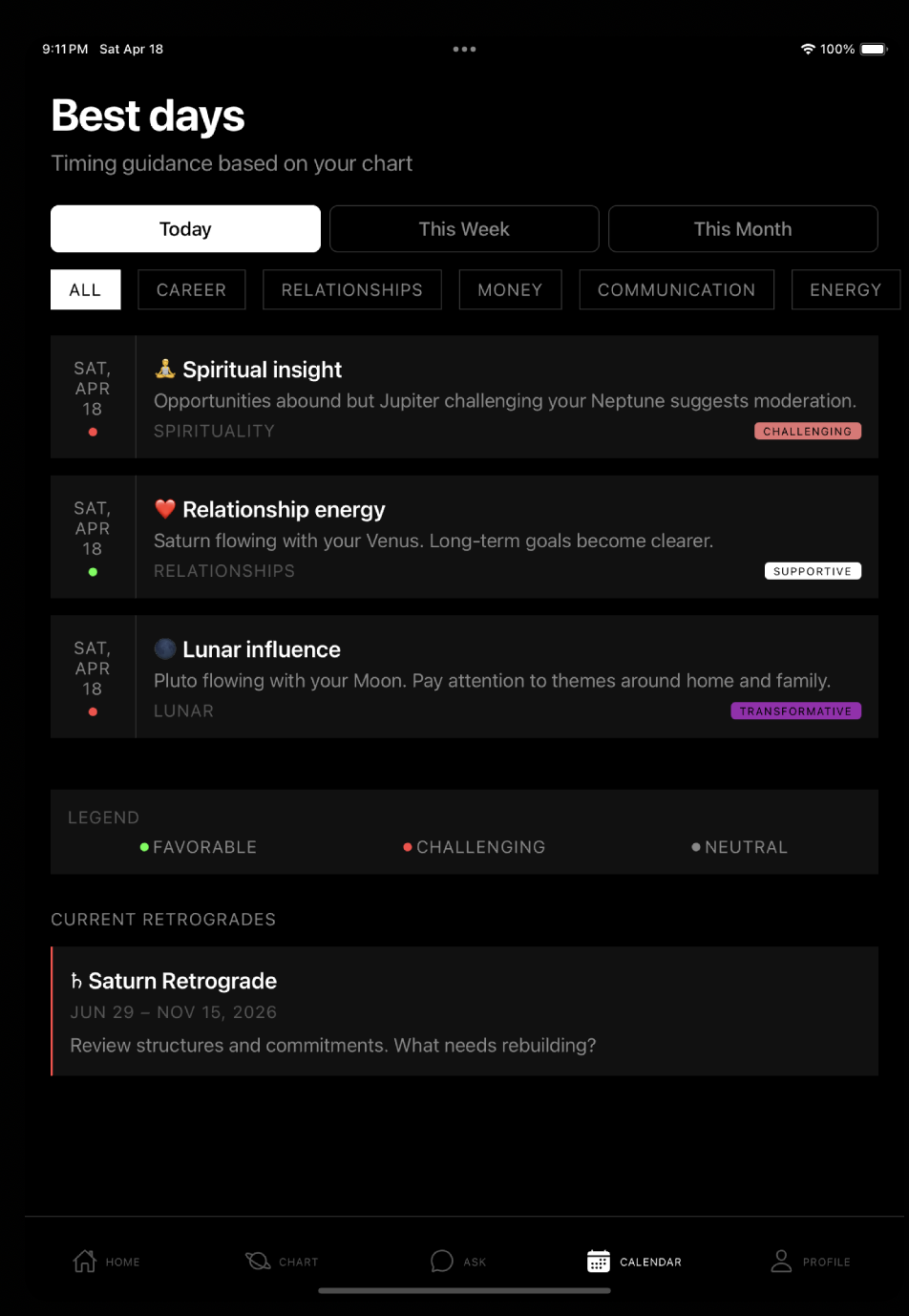Tap the red CHALLENGING badge on Spiritual insight
The image size is (909, 1316).
pyautogui.click(x=808, y=432)
